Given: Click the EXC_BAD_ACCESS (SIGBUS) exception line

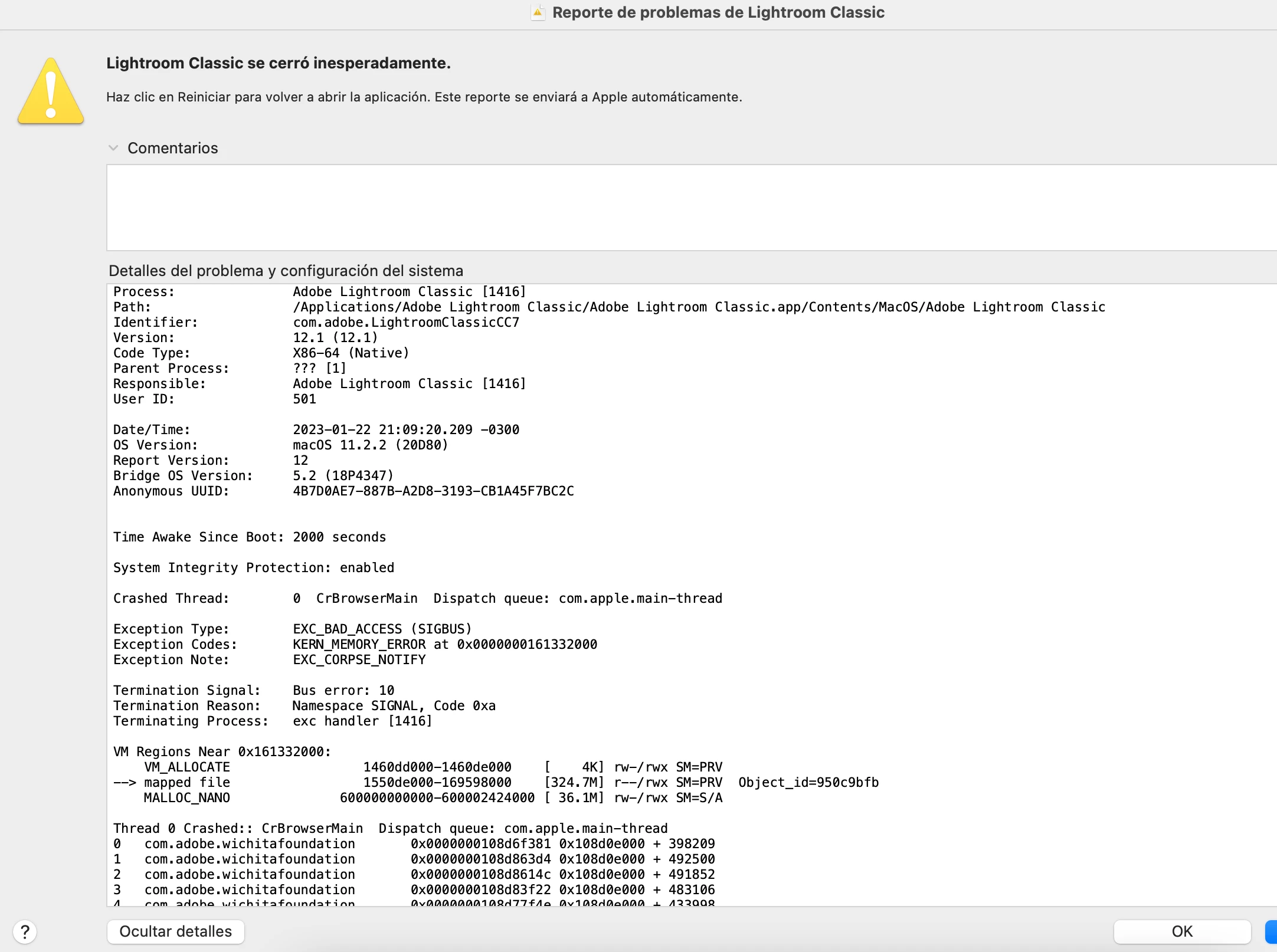Looking at the screenshot, I should [x=382, y=629].
